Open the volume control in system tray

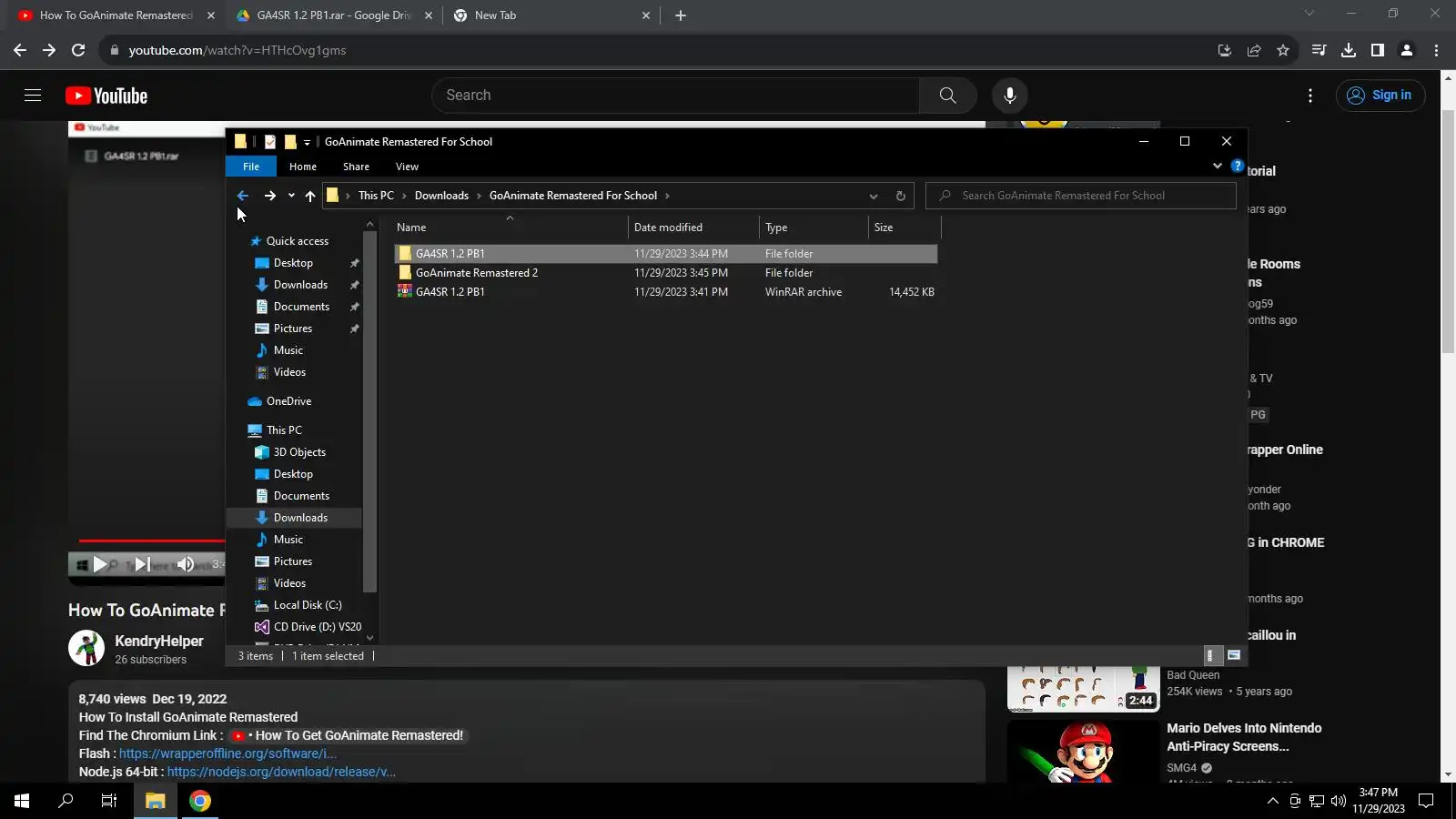1338,801
